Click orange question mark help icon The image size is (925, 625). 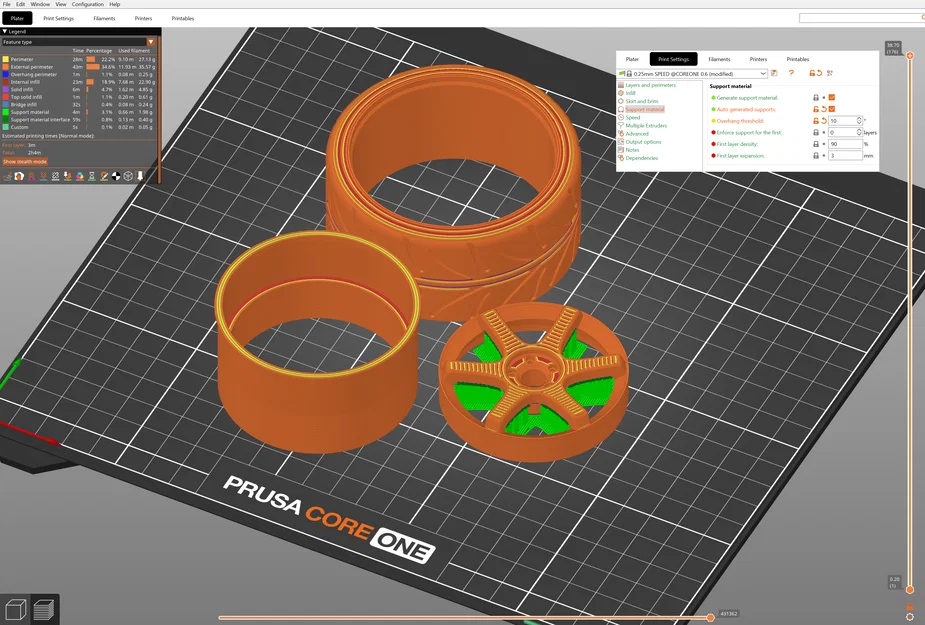point(791,73)
